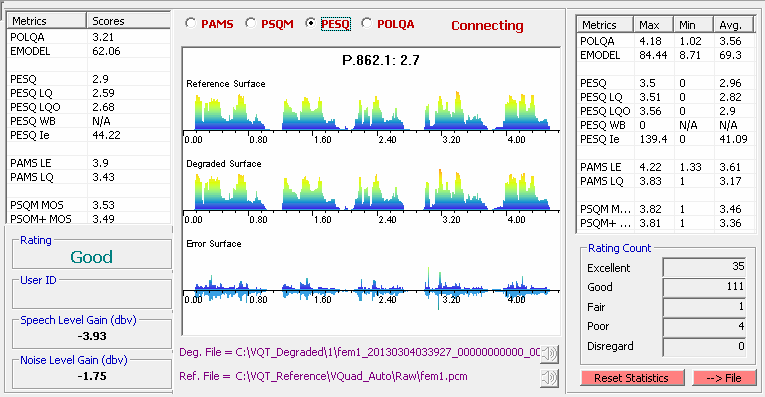Select the PAMS radio button
The image size is (765, 397).
[x=191, y=23]
